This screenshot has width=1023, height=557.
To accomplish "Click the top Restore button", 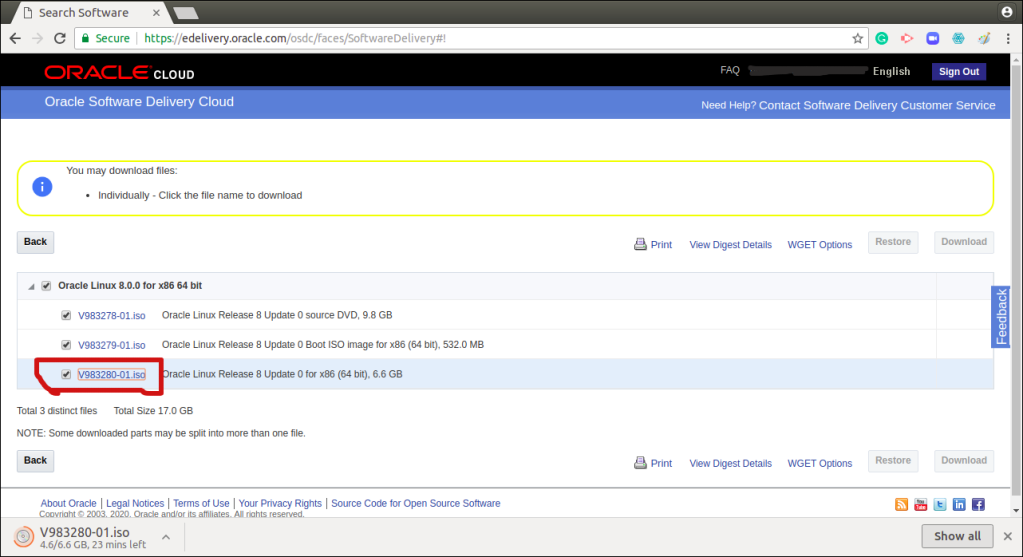I will point(893,242).
